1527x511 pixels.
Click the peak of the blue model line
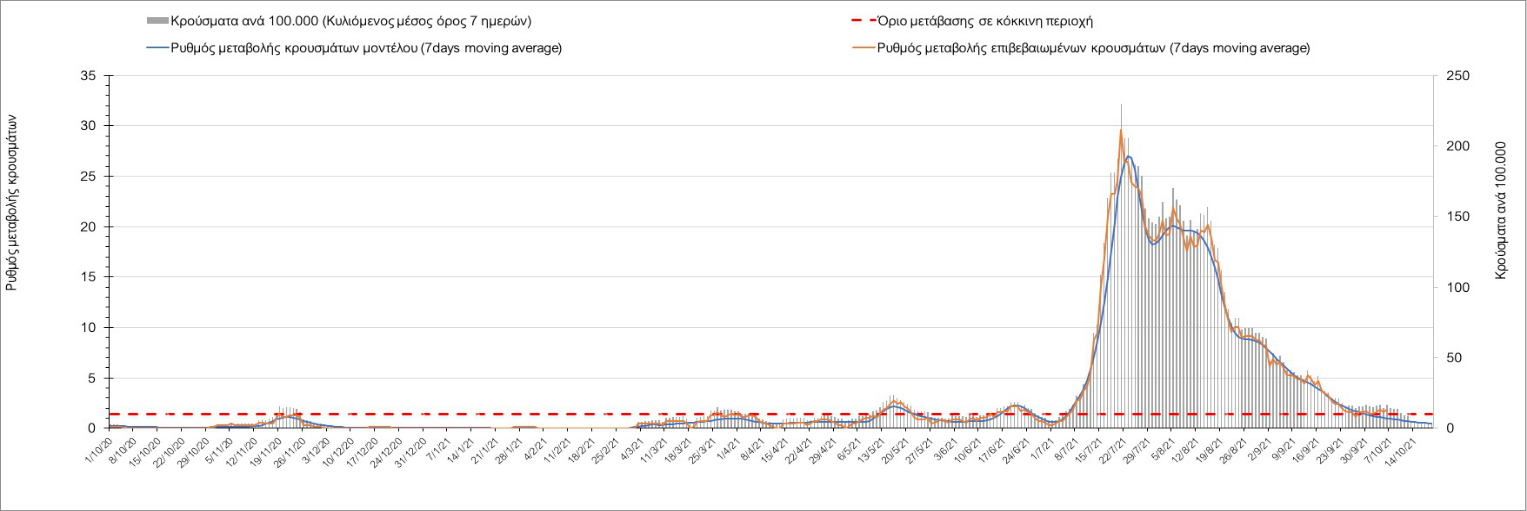point(1128,156)
